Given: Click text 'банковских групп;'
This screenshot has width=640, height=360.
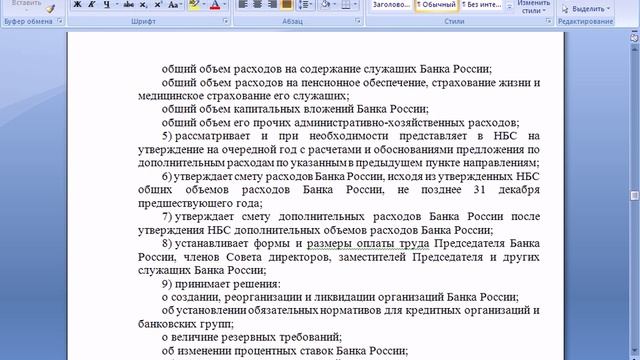Looking at the screenshot, I should tap(186, 324).
